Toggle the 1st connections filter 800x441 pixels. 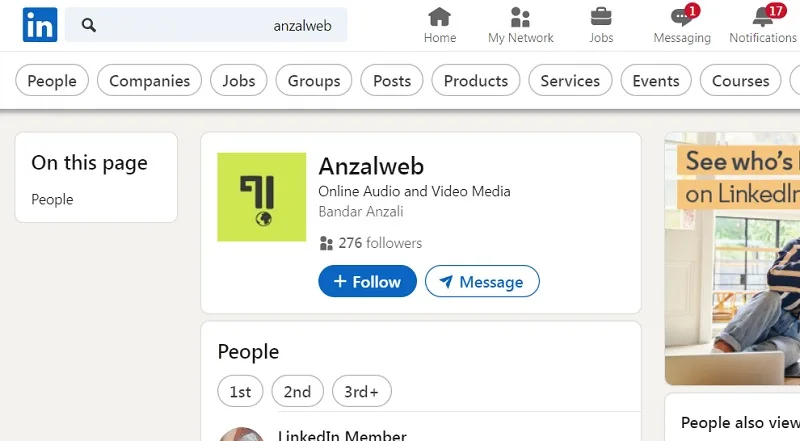coord(240,391)
